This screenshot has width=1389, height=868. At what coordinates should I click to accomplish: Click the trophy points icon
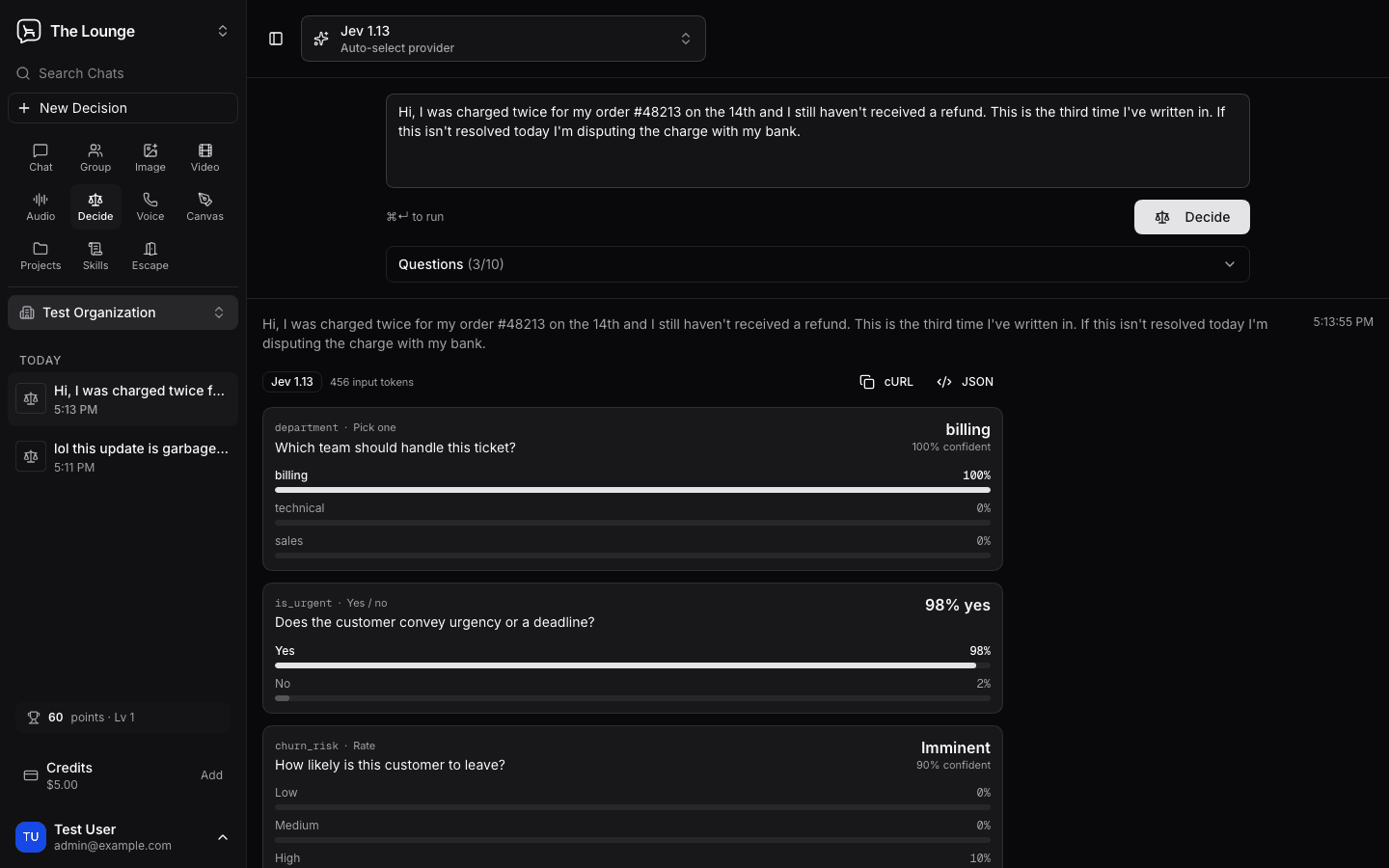click(x=34, y=718)
